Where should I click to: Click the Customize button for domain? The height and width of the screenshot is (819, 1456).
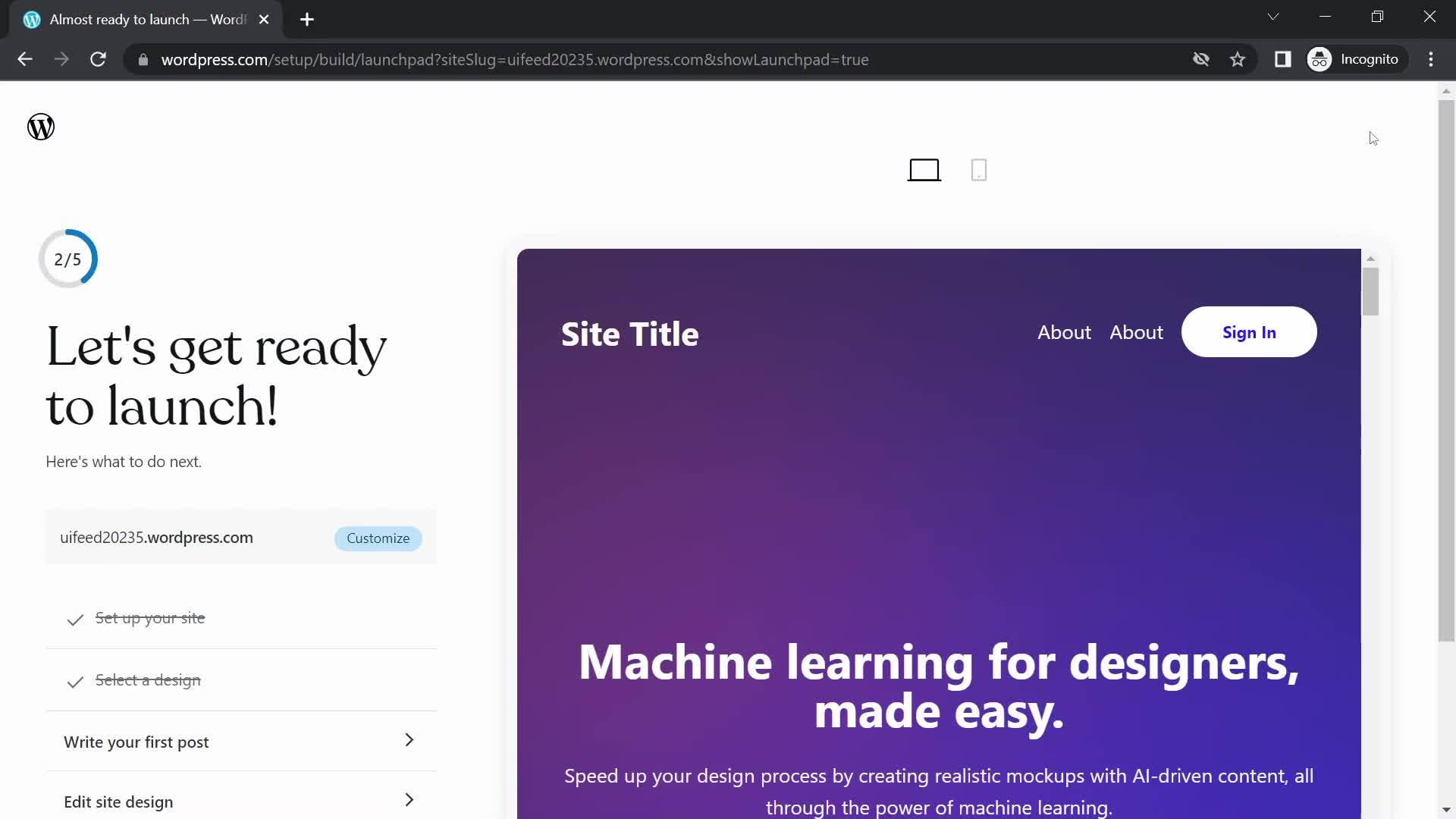coord(378,538)
